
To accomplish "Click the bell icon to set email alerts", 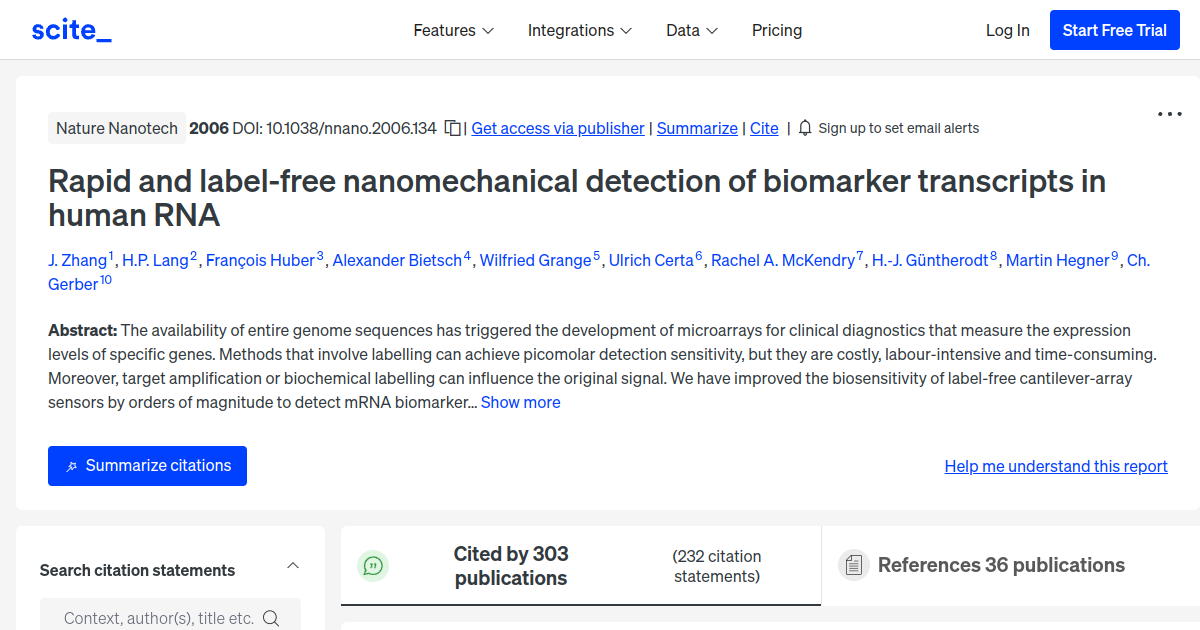I will (x=804, y=128).
